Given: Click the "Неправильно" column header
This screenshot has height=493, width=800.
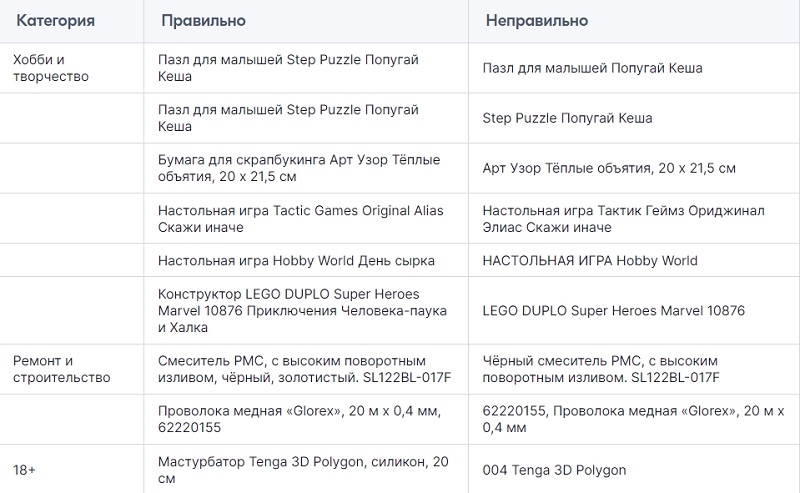Looking at the screenshot, I should 537,20.
